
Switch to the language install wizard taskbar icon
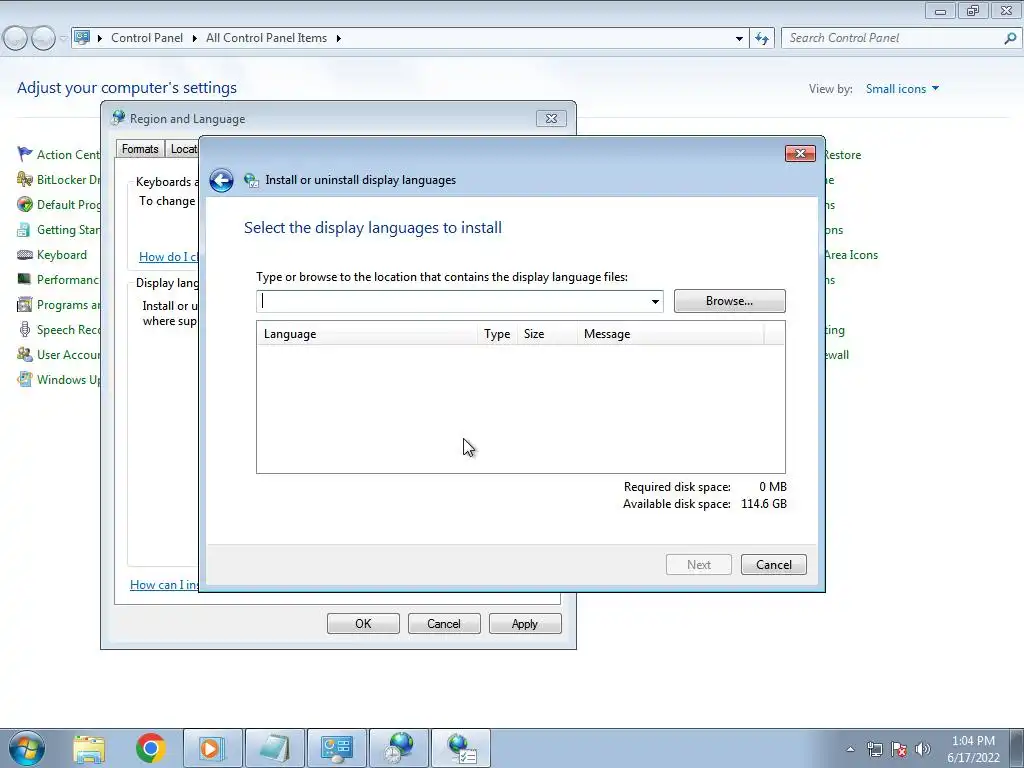click(461, 748)
